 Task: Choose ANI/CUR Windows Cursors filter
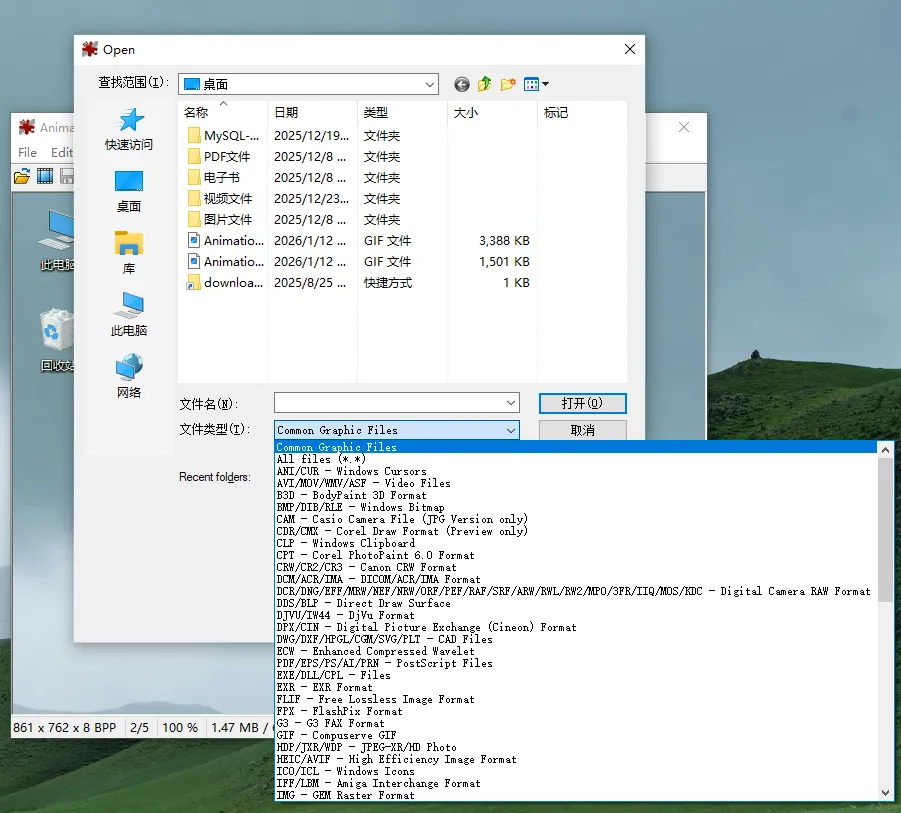(576, 471)
